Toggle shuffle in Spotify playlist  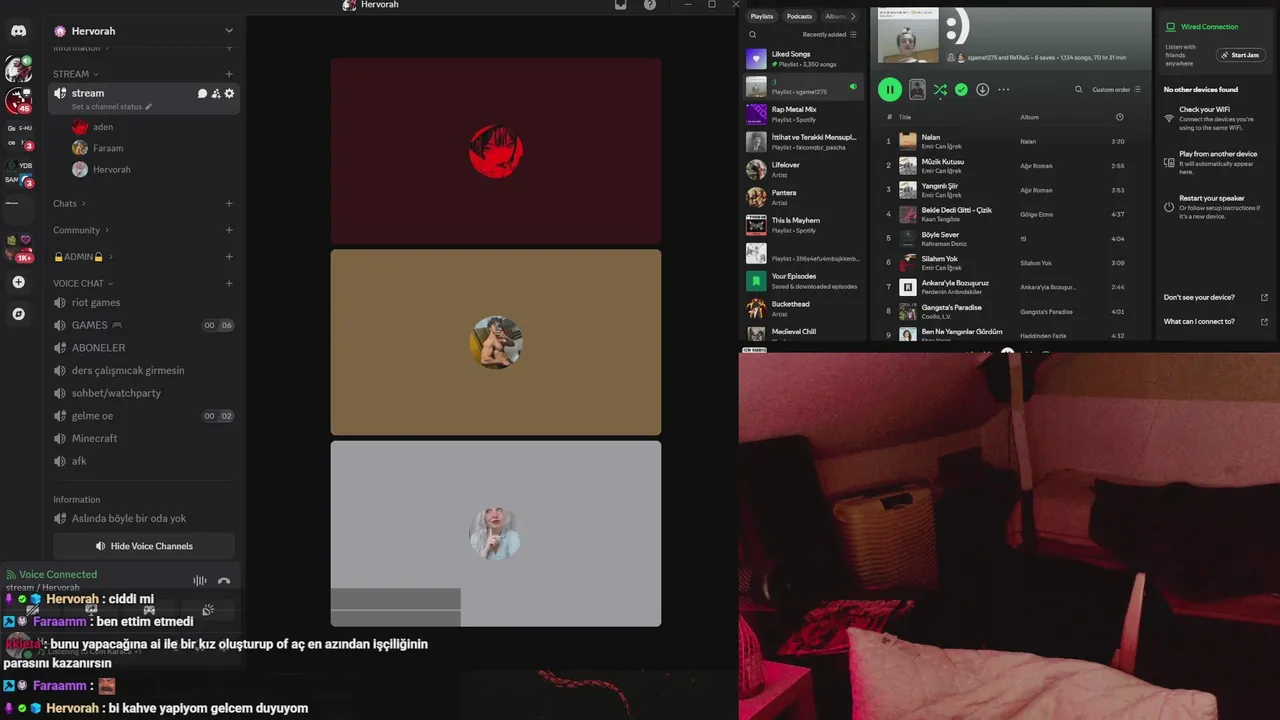(x=940, y=90)
